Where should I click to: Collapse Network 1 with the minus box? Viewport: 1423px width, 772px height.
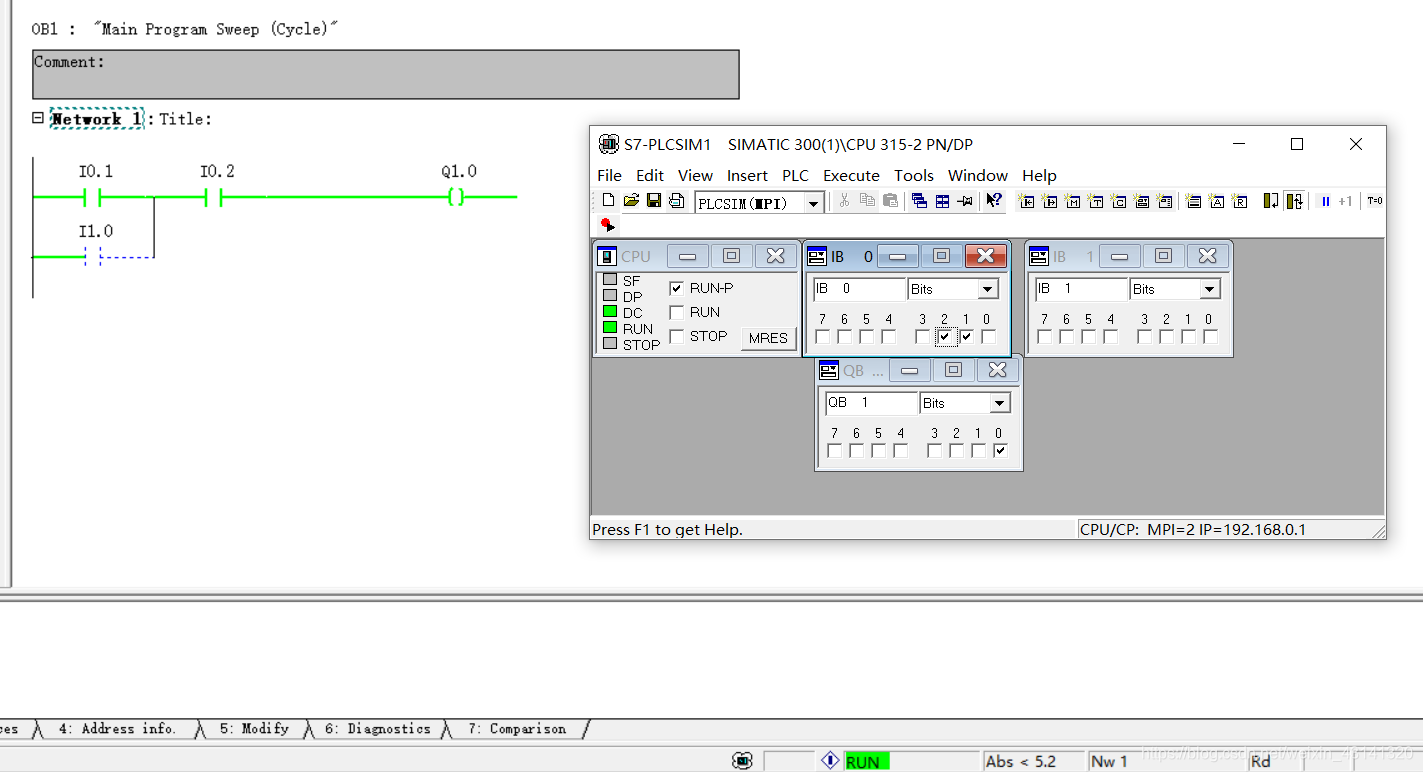(x=38, y=118)
